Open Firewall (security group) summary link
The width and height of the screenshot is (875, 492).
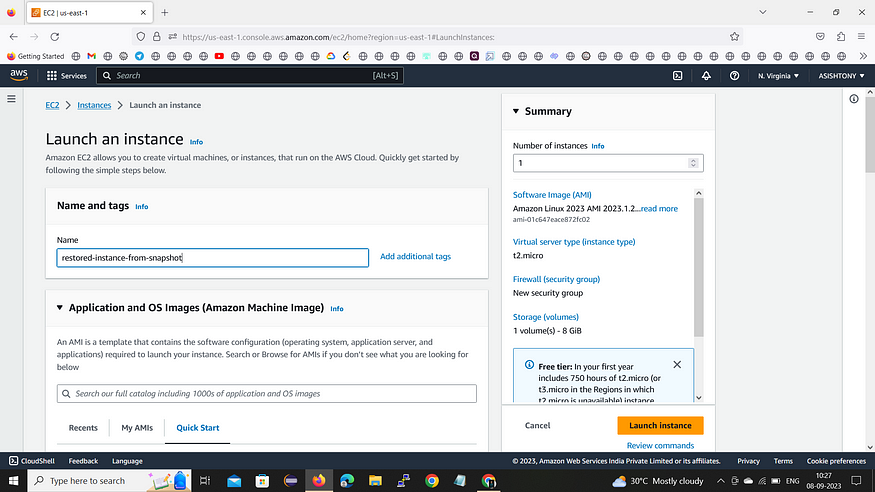click(556, 279)
